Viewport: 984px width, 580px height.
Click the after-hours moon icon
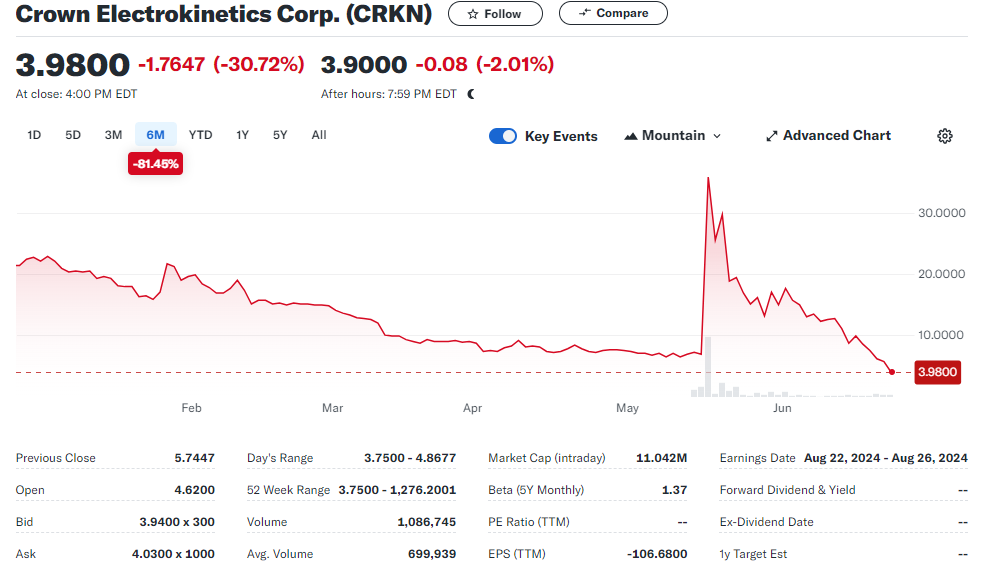click(471, 94)
